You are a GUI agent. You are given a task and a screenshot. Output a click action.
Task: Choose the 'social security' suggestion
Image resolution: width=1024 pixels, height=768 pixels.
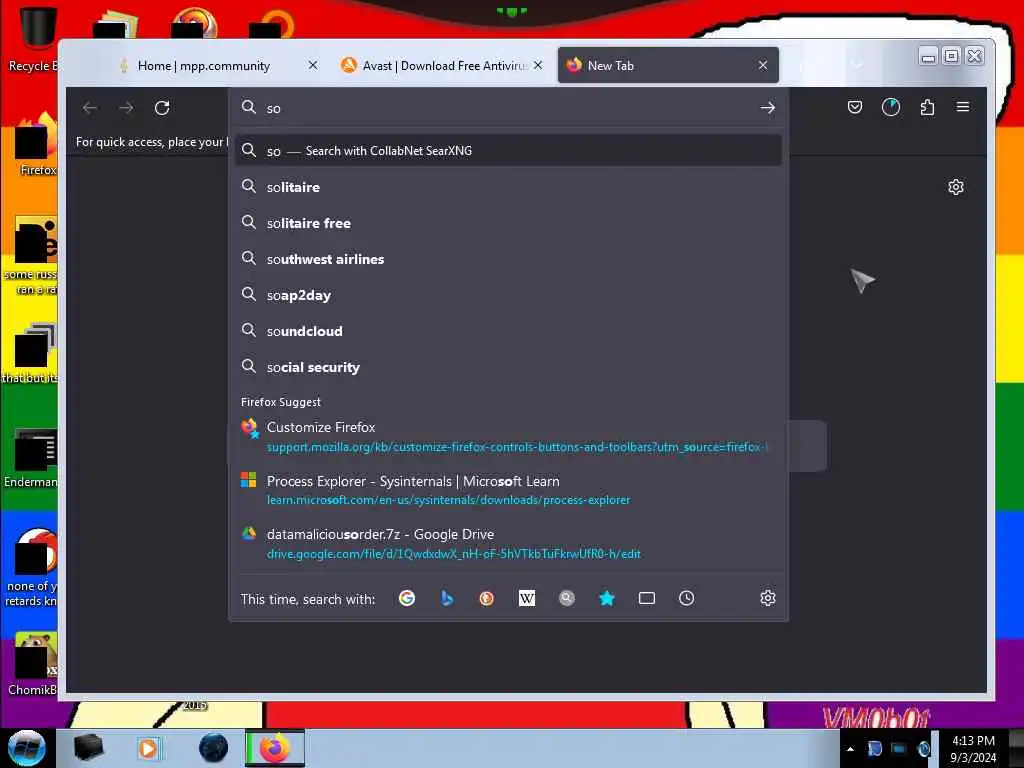[x=508, y=367]
